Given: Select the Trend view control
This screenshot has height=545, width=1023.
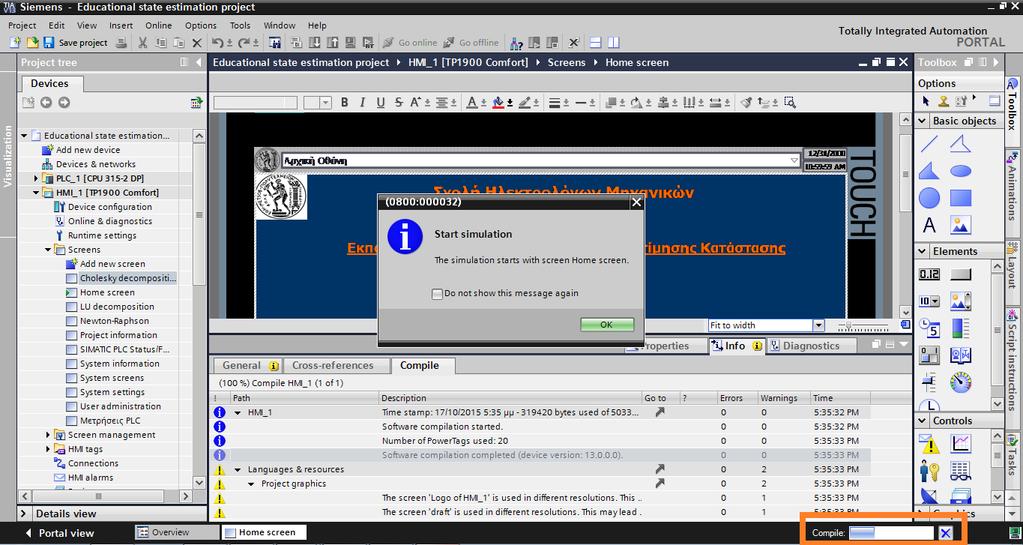Looking at the screenshot, I should click(960, 444).
